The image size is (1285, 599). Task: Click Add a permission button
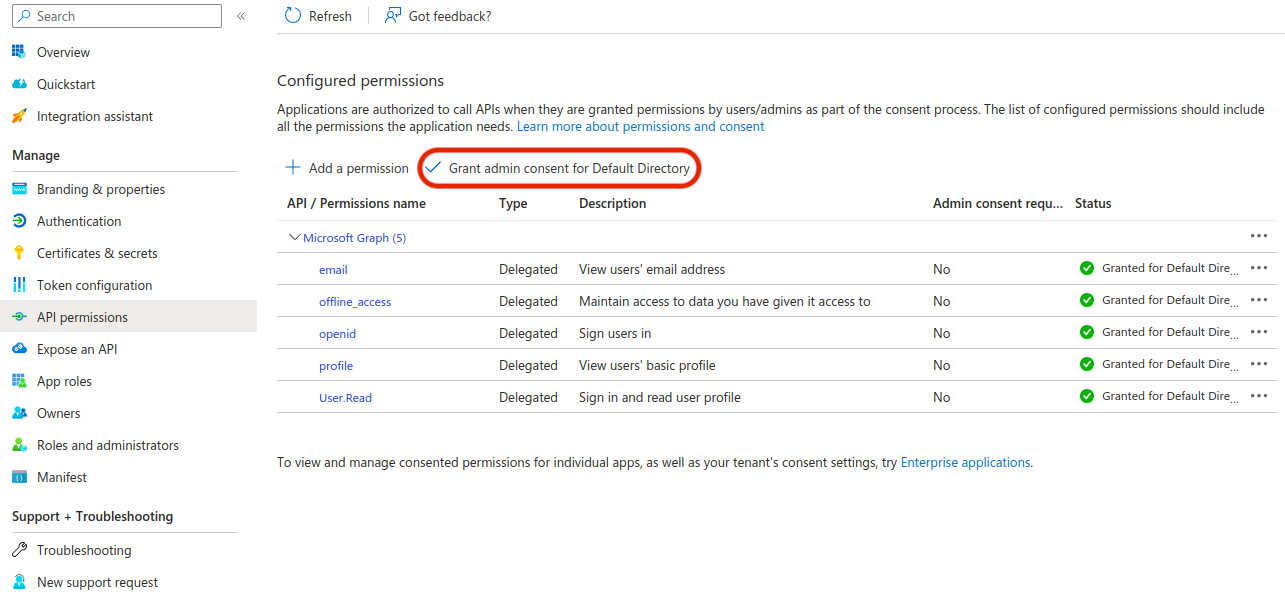[x=347, y=168]
